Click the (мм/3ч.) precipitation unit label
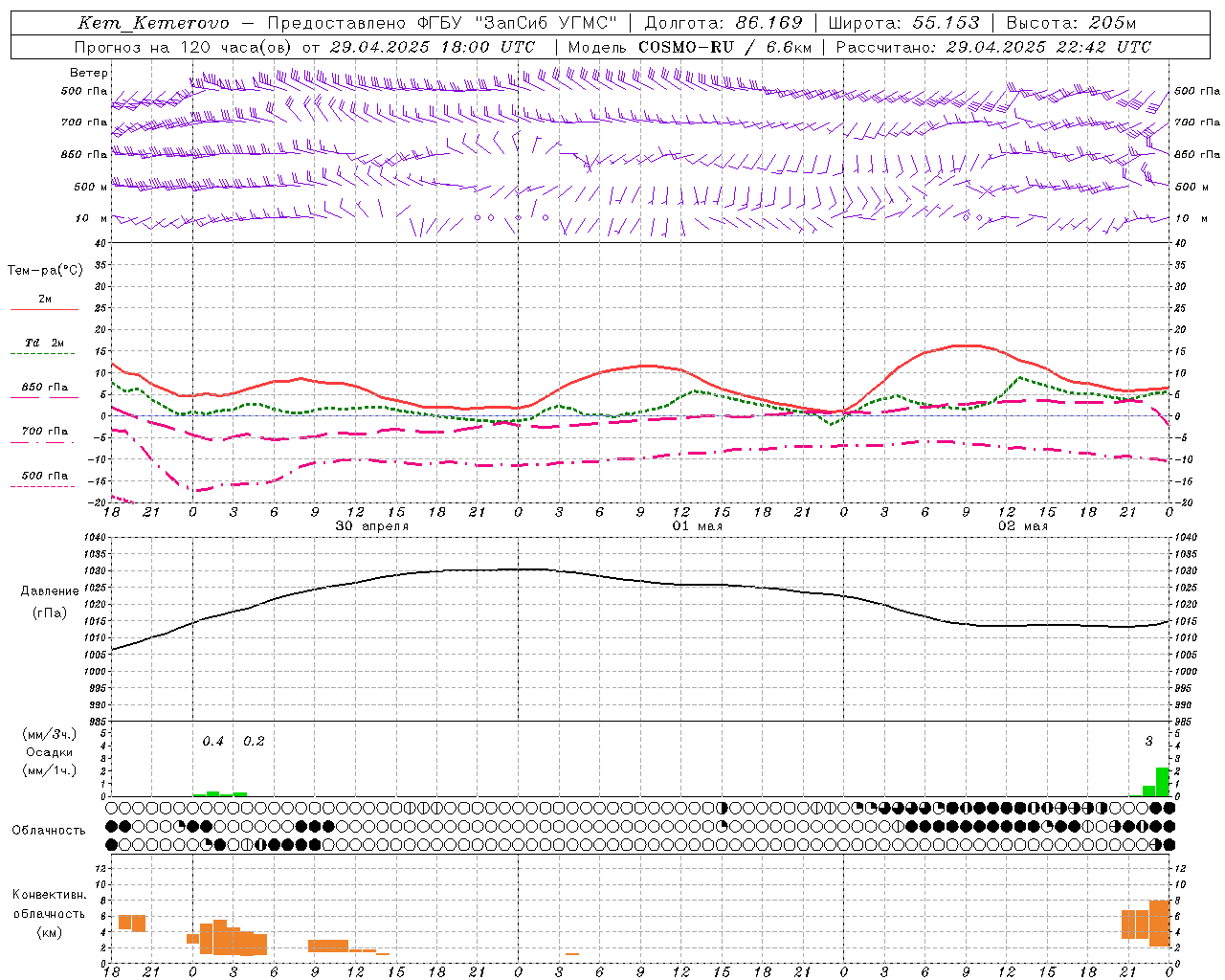The height and width of the screenshot is (980, 1225). (x=50, y=734)
